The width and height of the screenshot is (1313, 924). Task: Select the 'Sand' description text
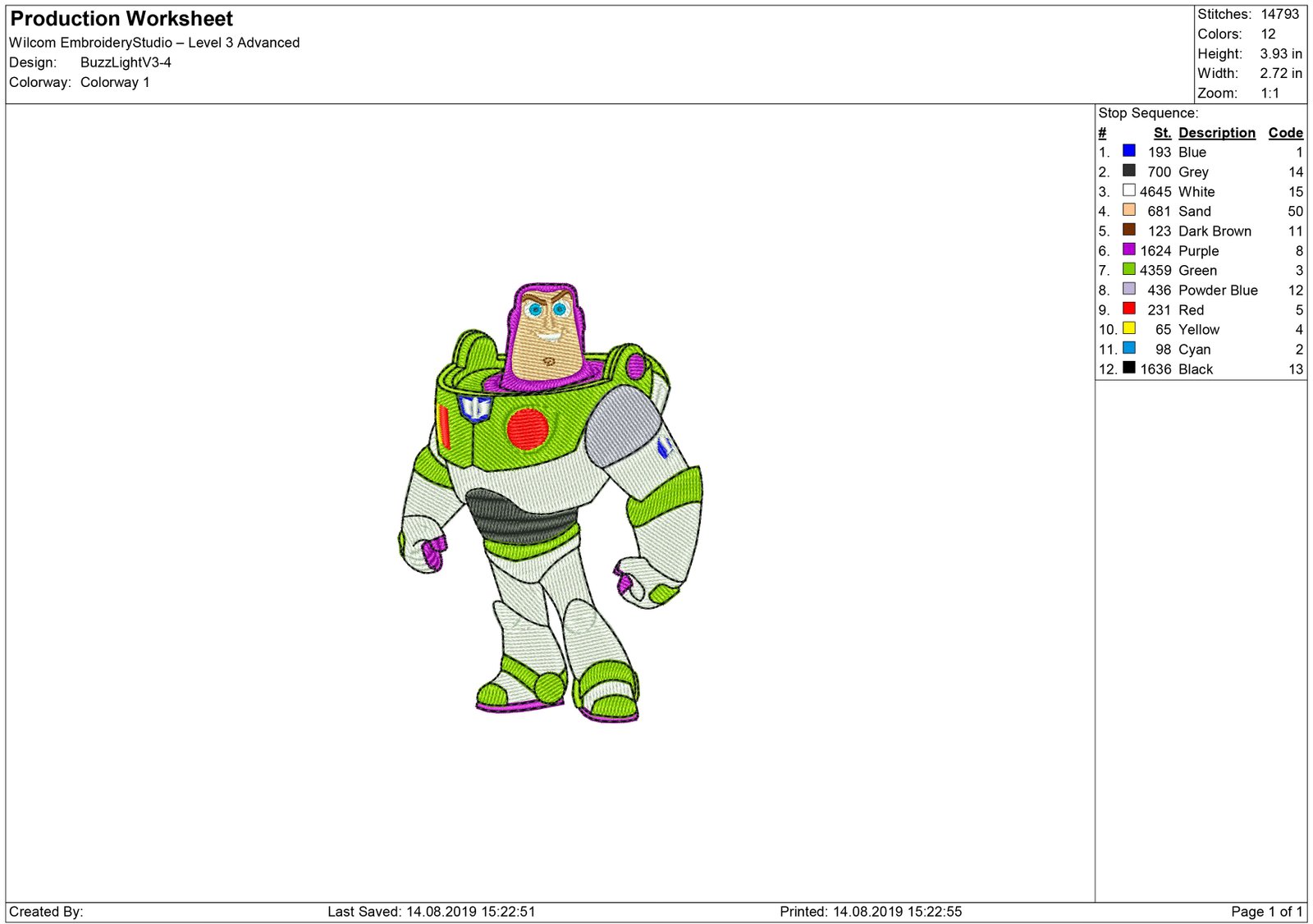click(x=1195, y=212)
